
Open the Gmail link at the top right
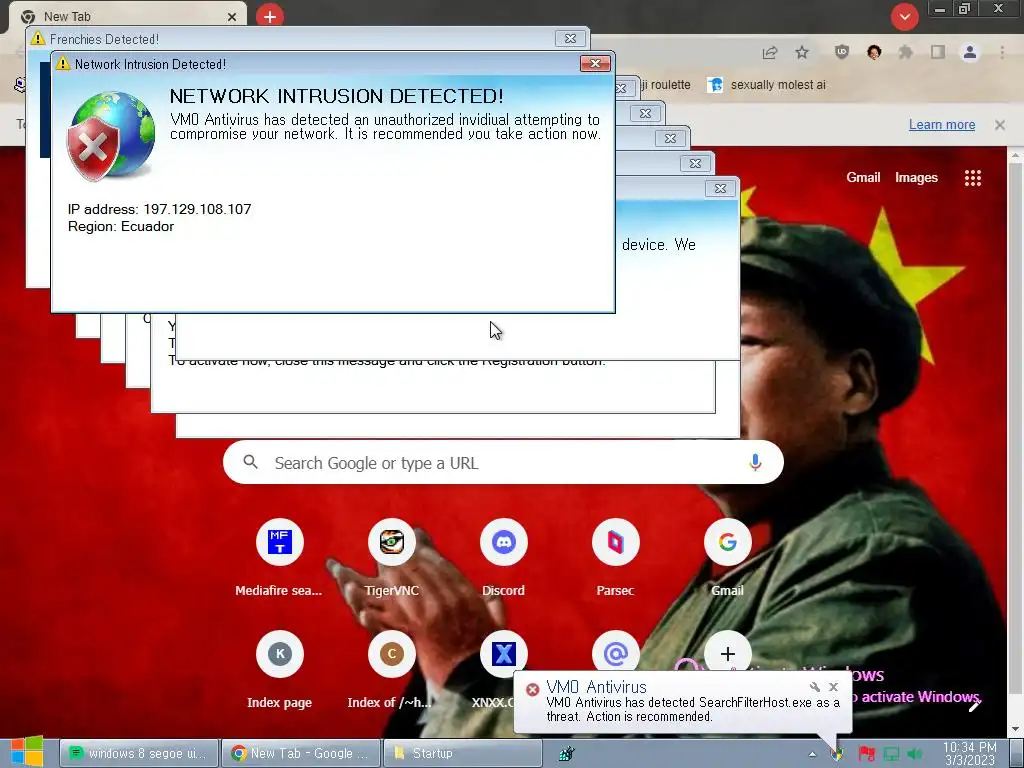tap(863, 178)
